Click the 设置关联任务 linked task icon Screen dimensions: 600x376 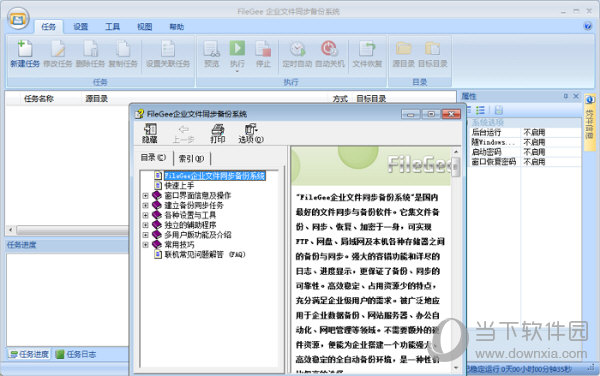[x=168, y=50]
